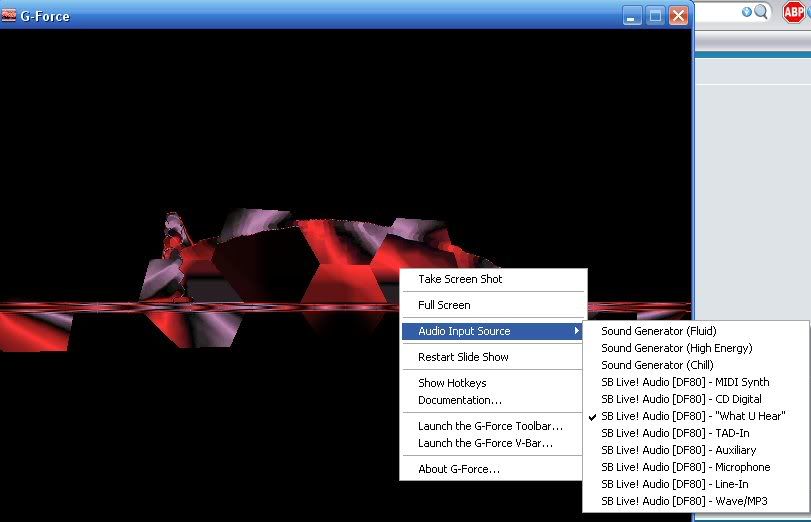Click the G-Force window title text
Image resolution: width=811 pixels, height=522 pixels.
tap(45, 16)
